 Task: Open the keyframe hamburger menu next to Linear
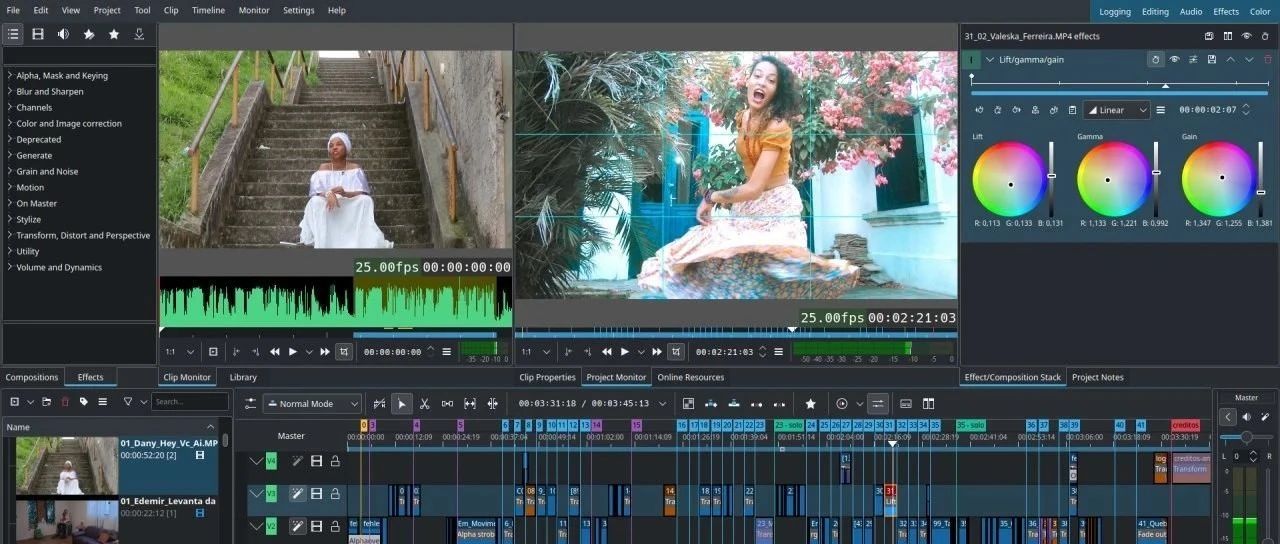[1161, 110]
